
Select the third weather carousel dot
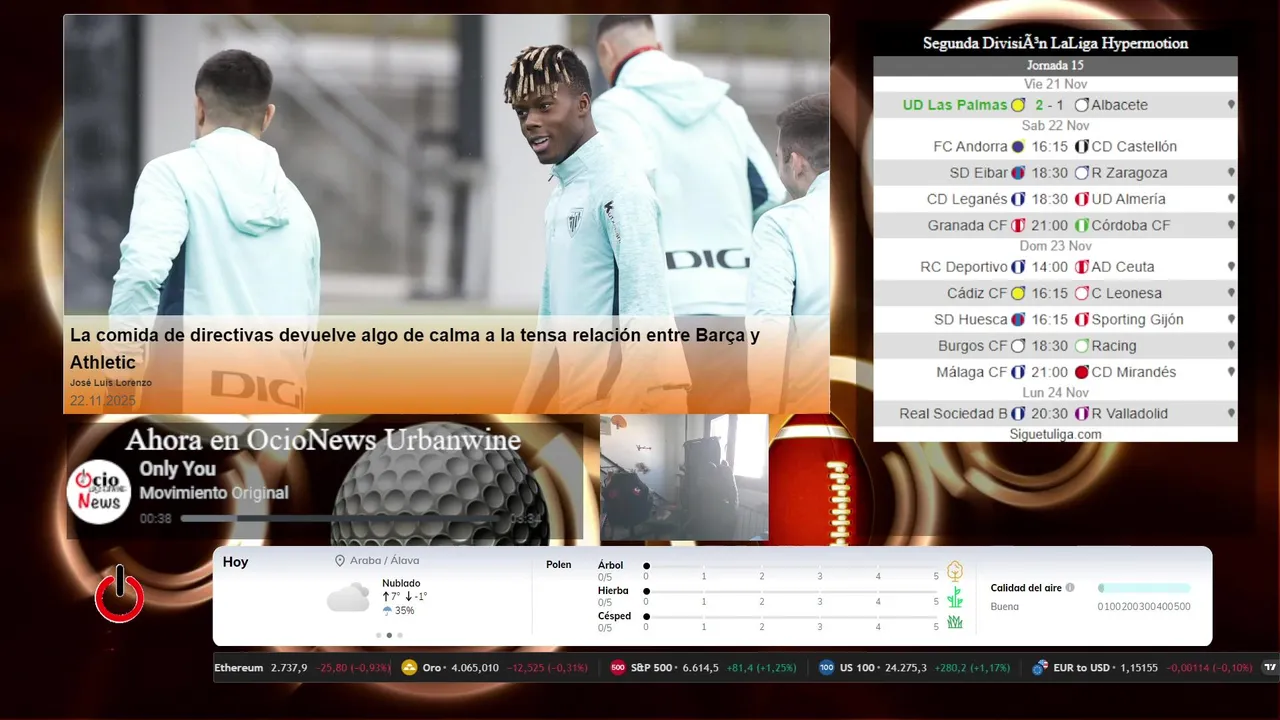pyautogui.click(x=400, y=635)
